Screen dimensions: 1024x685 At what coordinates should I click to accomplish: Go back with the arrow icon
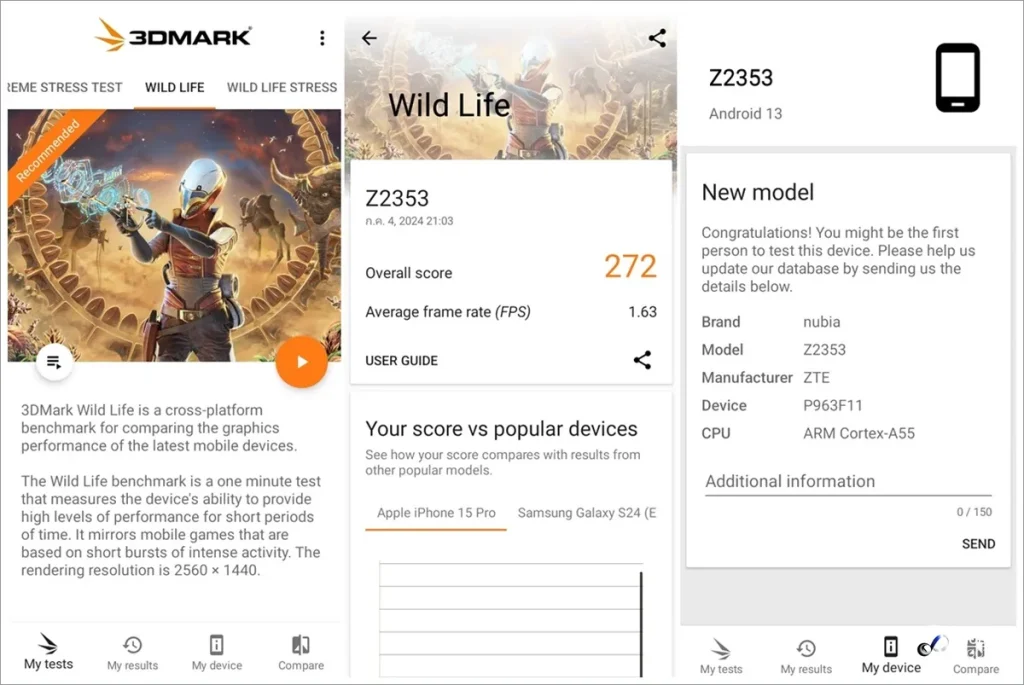pyautogui.click(x=370, y=38)
